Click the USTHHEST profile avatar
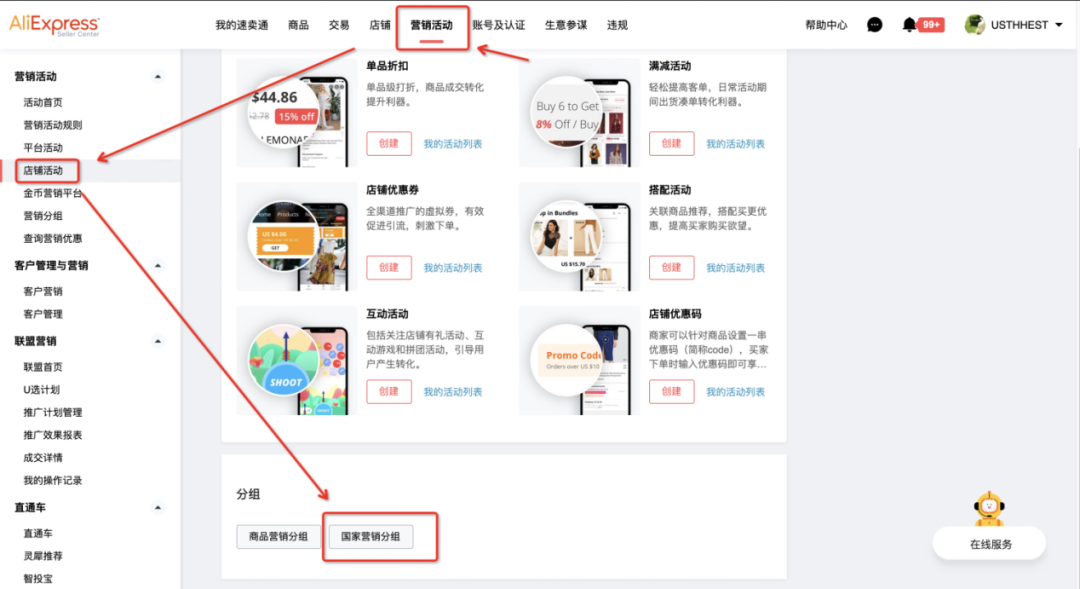 tap(974, 25)
